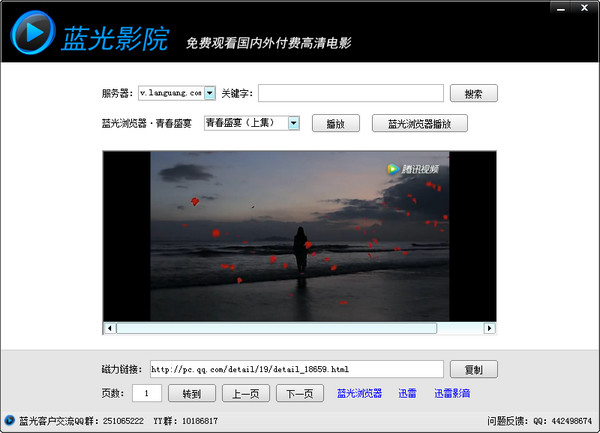Click the 搜索 search button
Viewport: 600px width, 433px height.
point(474,93)
